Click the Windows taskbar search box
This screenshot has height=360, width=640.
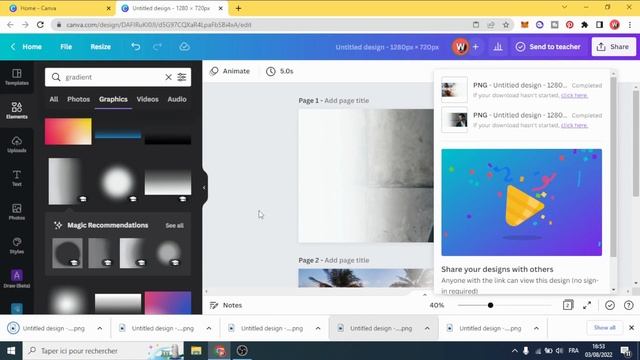[103, 351]
